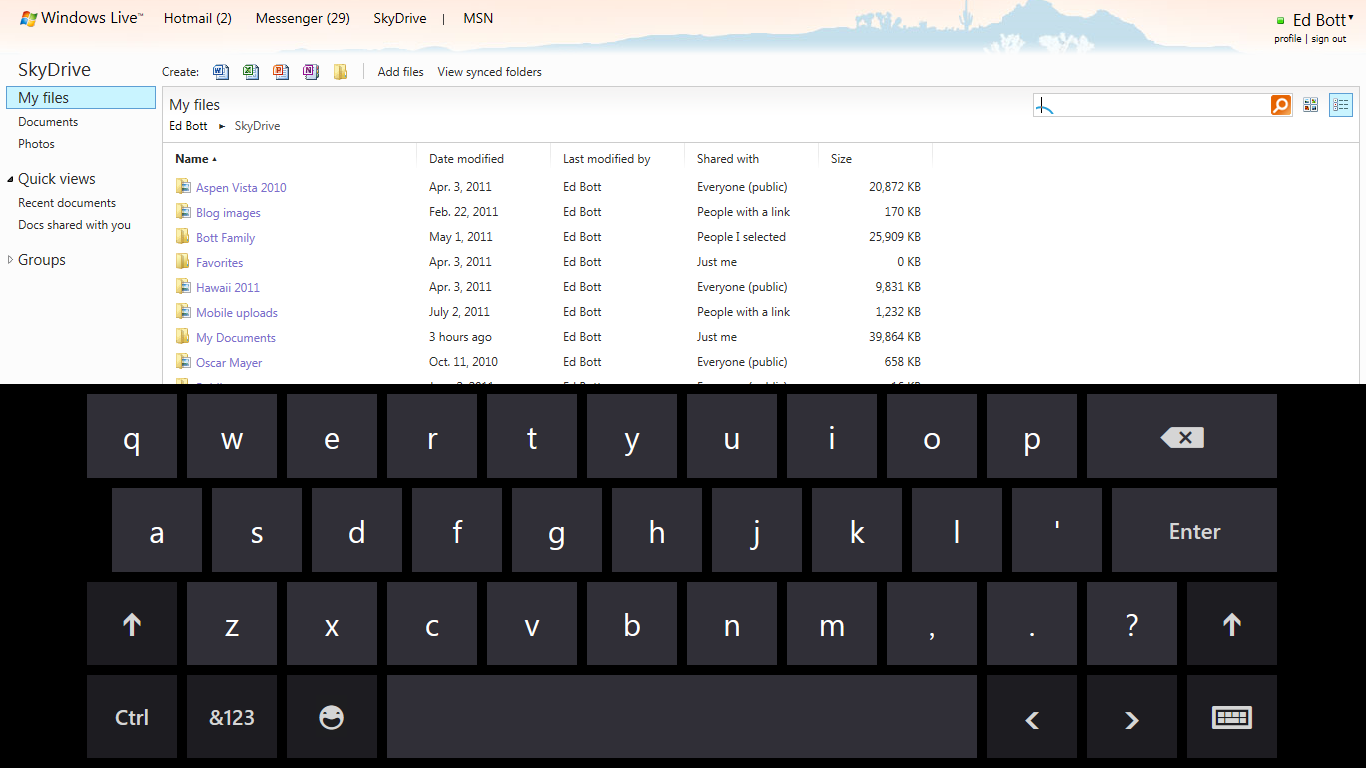Tap the Ctrl key
Viewport: 1366px width, 768px height.
pyautogui.click(x=132, y=717)
